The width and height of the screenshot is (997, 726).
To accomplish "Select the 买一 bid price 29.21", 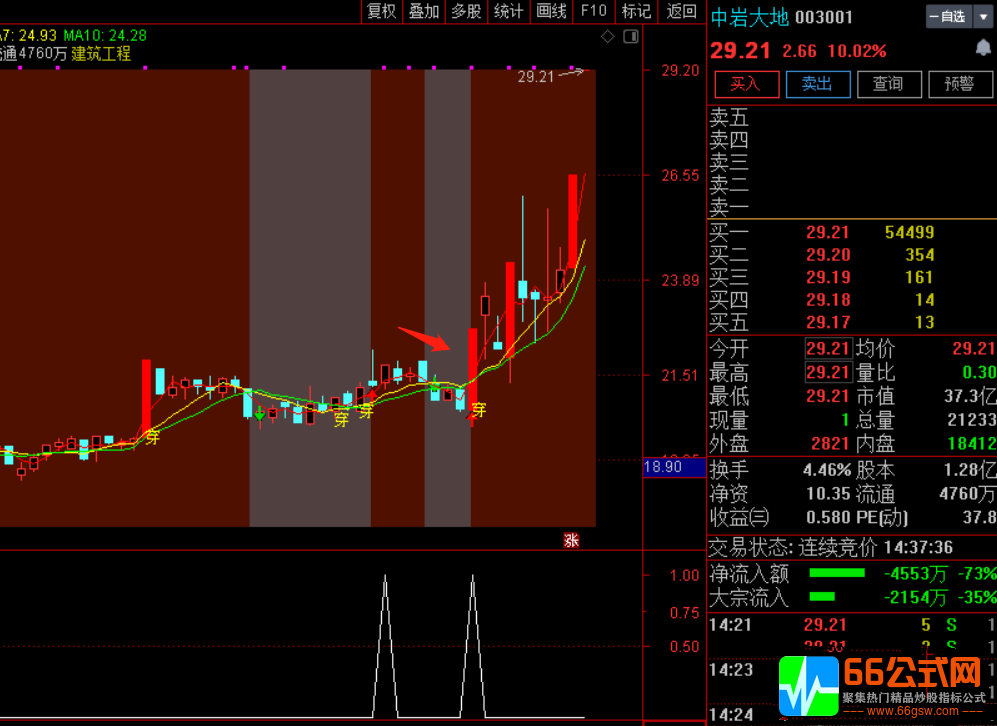I will coord(828,233).
